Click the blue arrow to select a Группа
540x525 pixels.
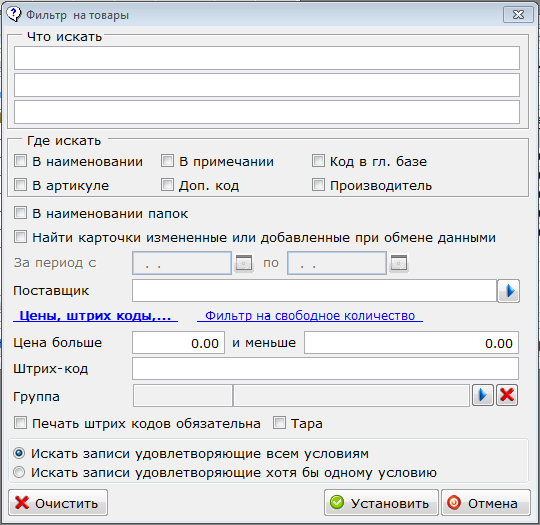click(482, 395)
